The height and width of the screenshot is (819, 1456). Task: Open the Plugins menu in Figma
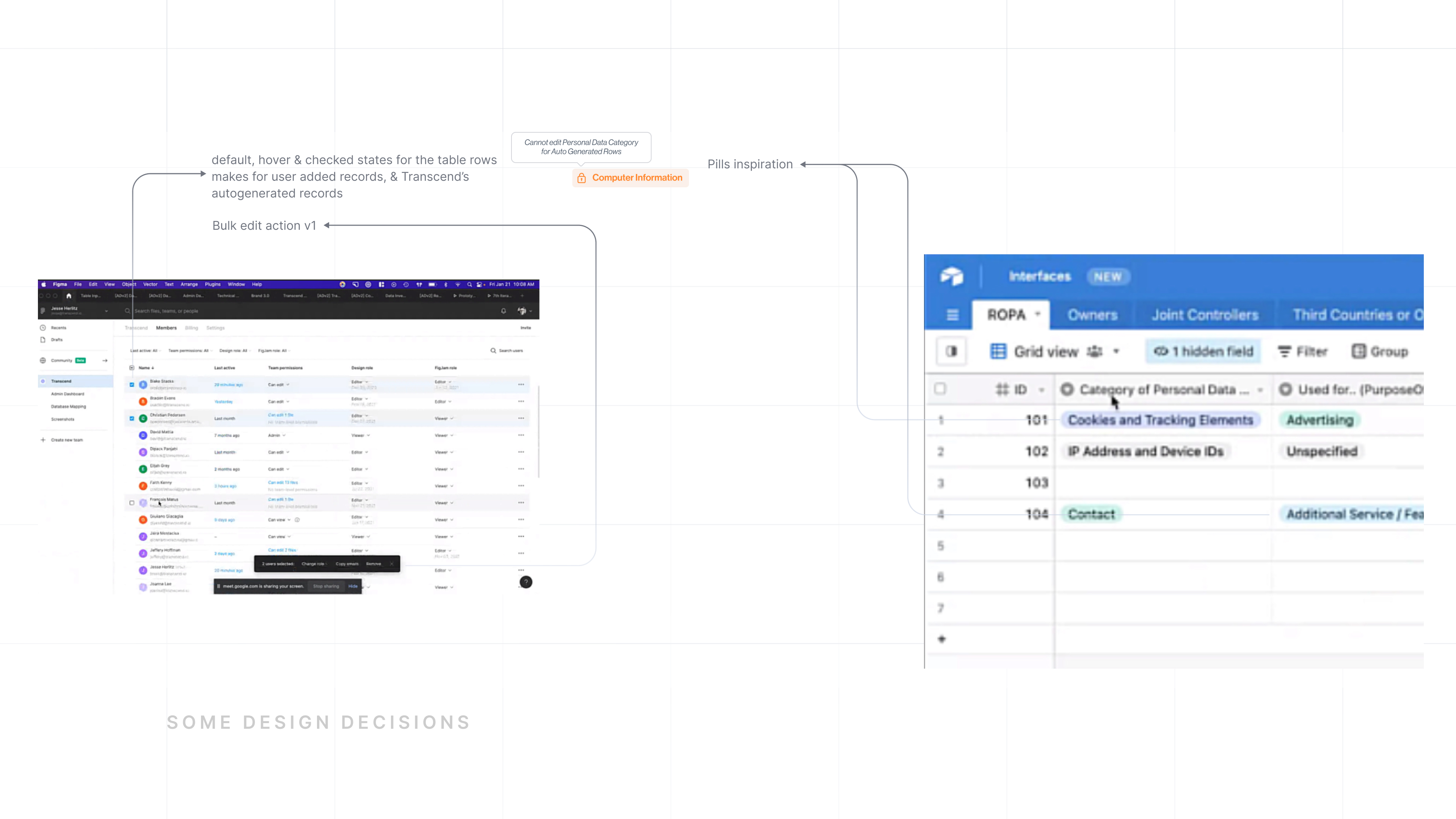tap(212, 284)
